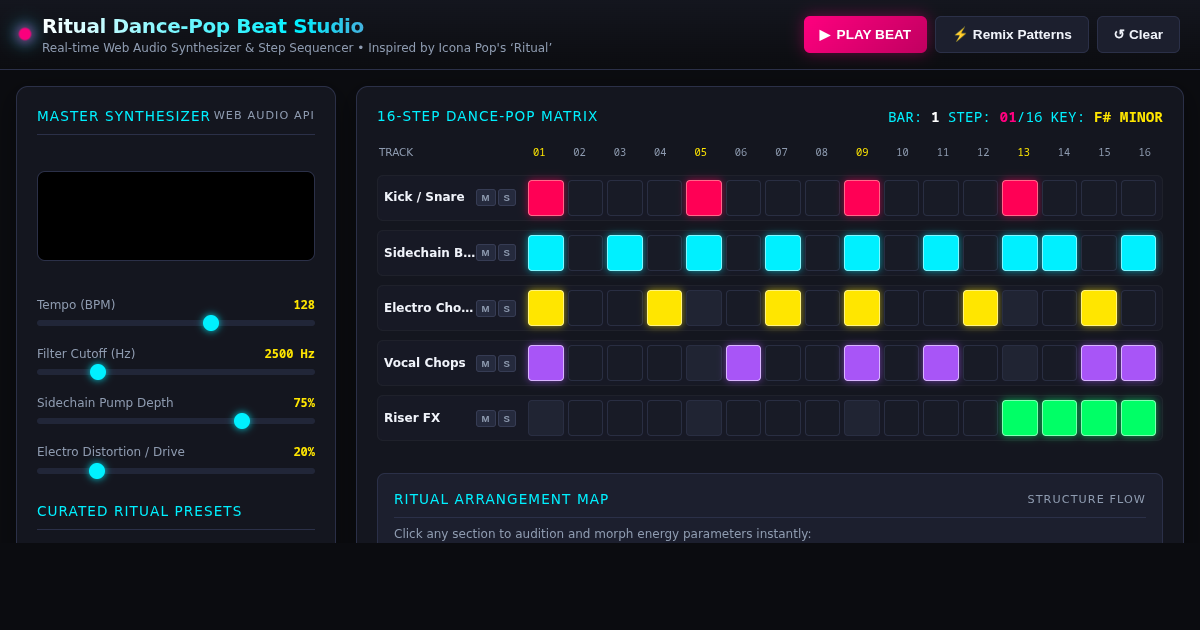
Task: Disable Riser FX step 16
Action: (1138, 418)
